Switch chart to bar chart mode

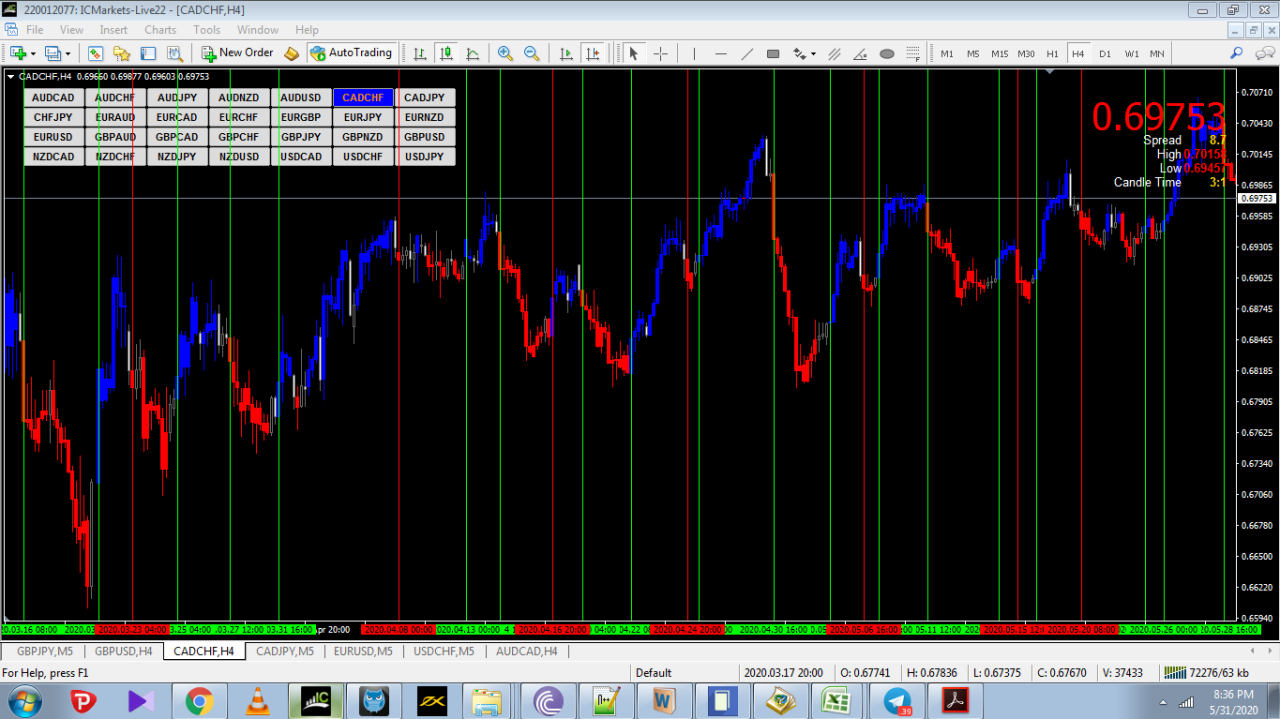pos(420,53)
